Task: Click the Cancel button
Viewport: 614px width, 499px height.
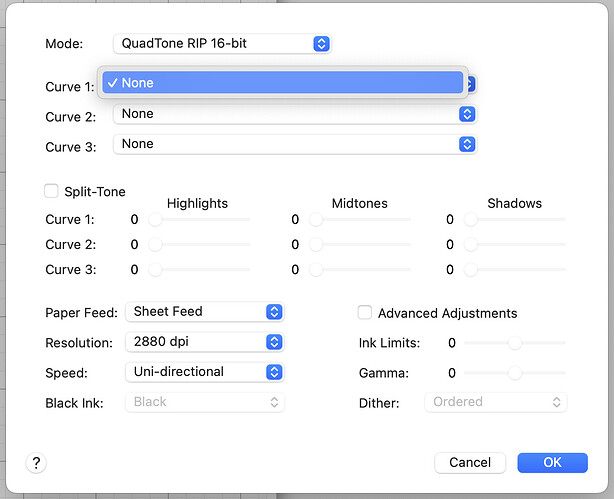Action: coord(470,463)
